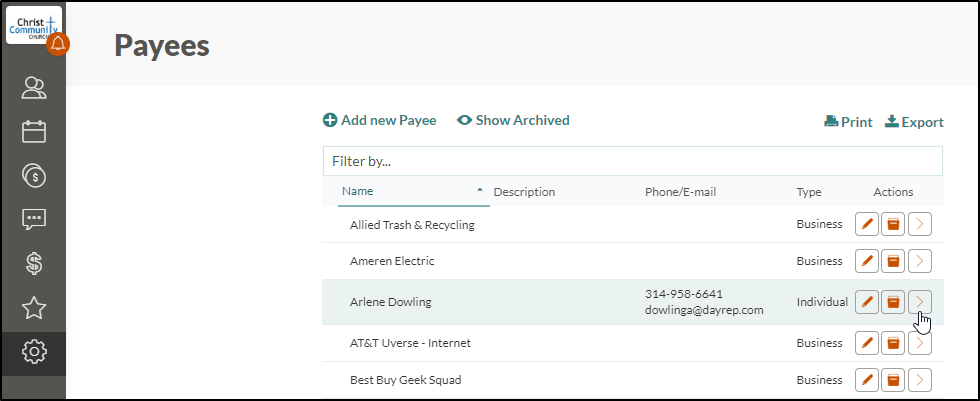Open the dollar sign Accounting icon
Image resolution: width=980 pixels, height=401 pixels.
tap(34, 263)
